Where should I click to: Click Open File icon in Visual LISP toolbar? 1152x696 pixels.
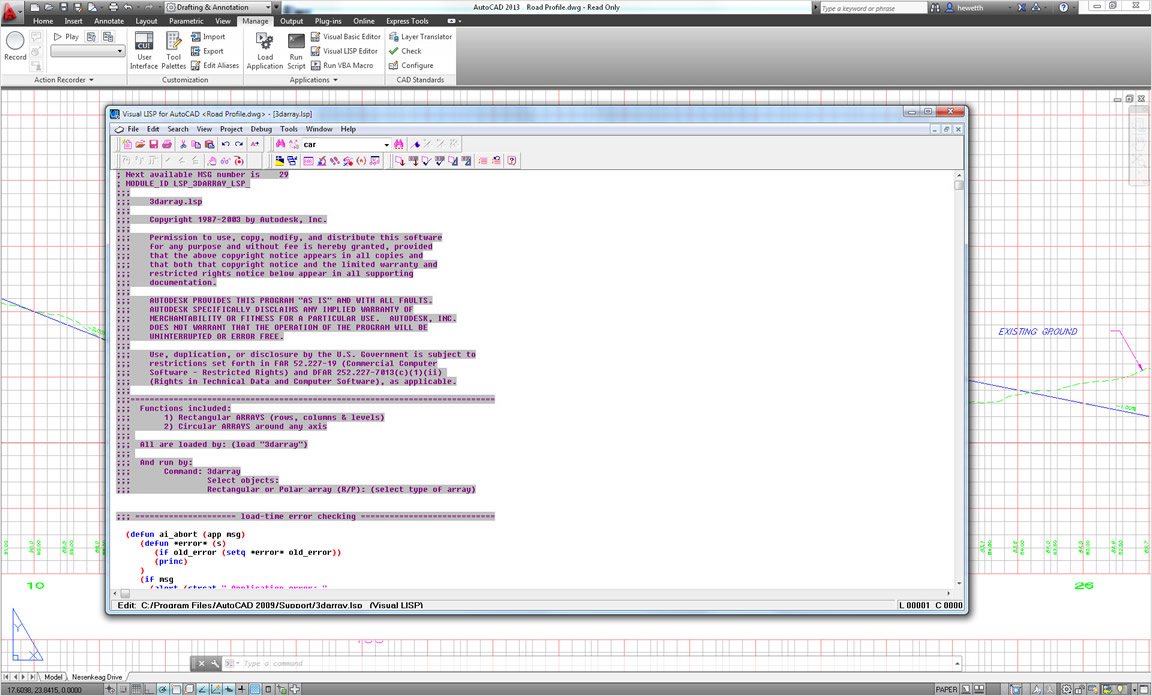pos(140,144)
